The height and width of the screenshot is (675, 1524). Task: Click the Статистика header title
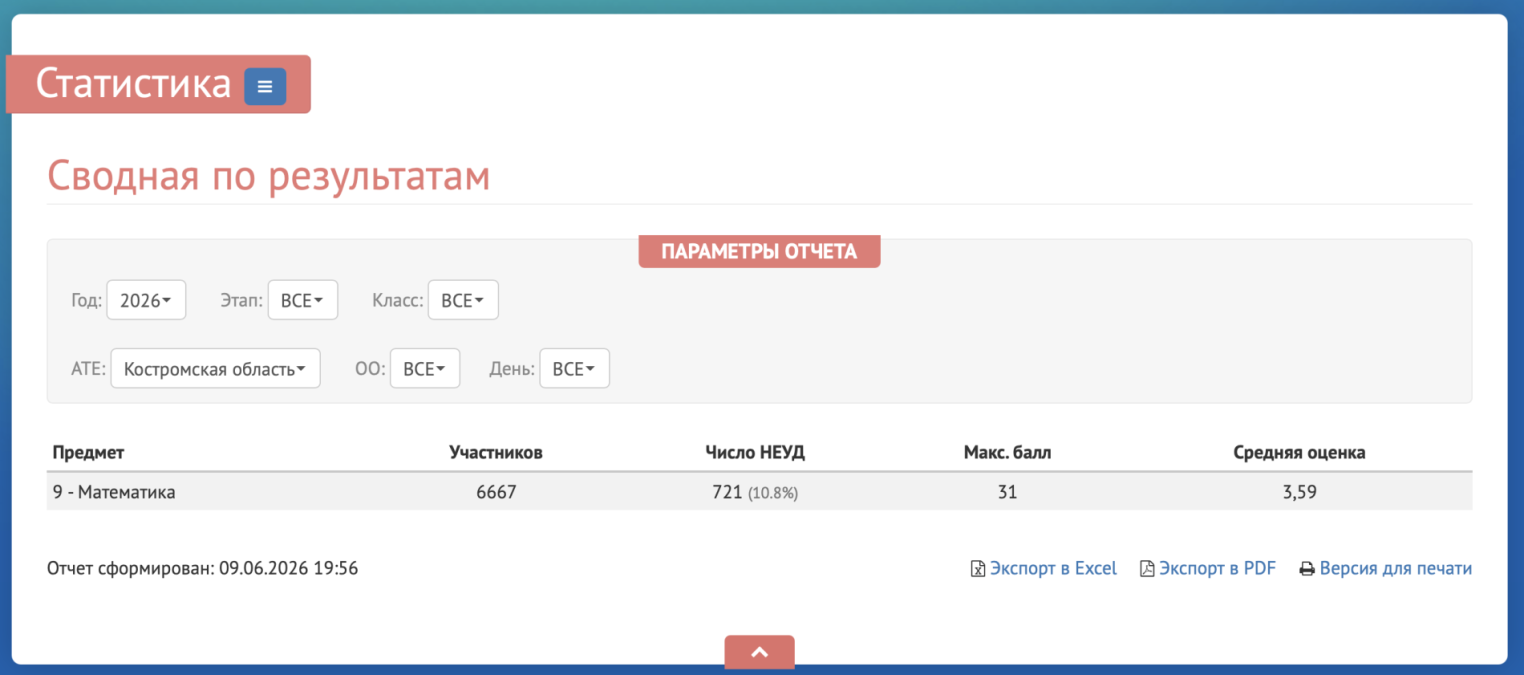click(x=133, y=84)
